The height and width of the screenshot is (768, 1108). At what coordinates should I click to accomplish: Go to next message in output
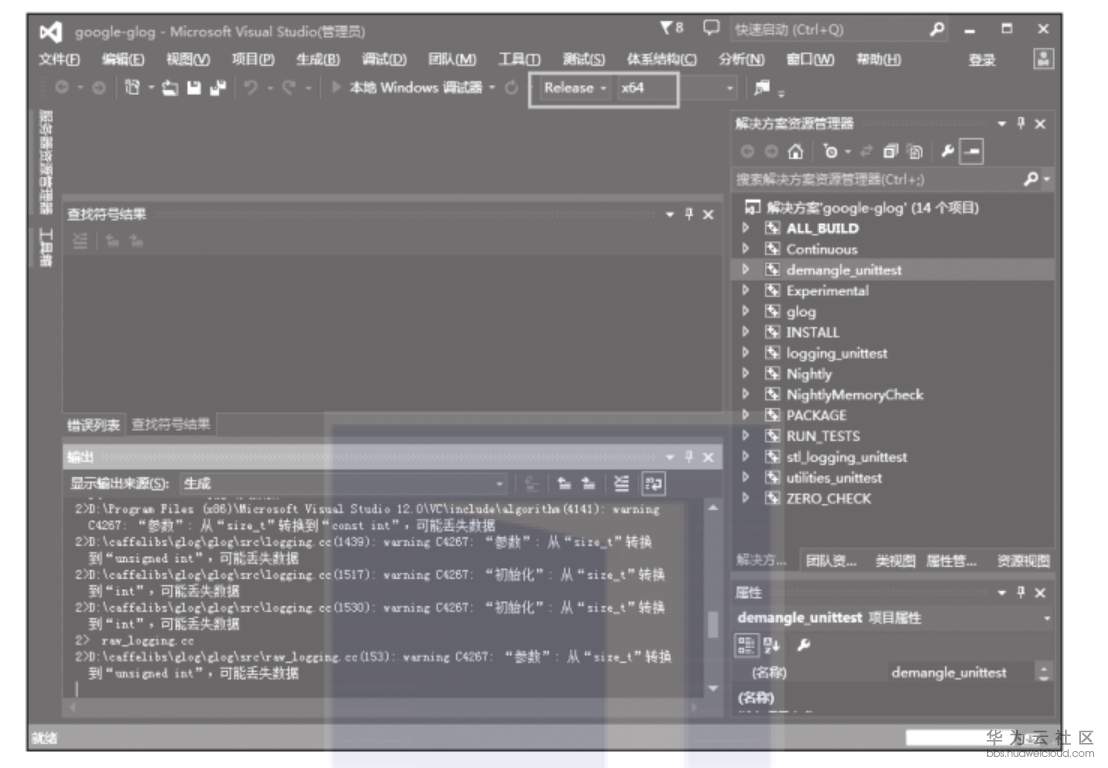[588, 483]
